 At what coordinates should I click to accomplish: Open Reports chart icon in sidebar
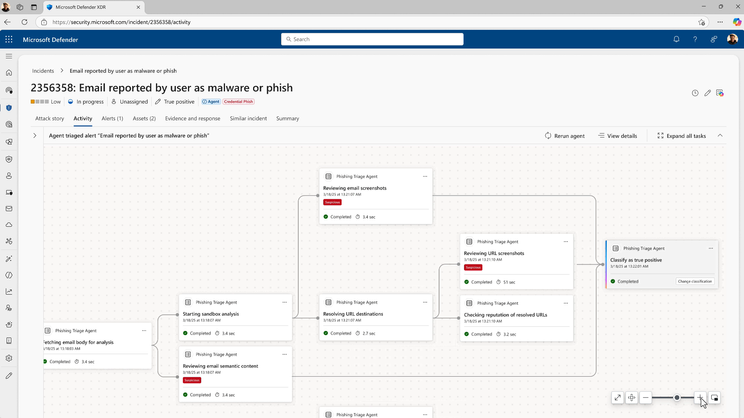coord(9,292)
